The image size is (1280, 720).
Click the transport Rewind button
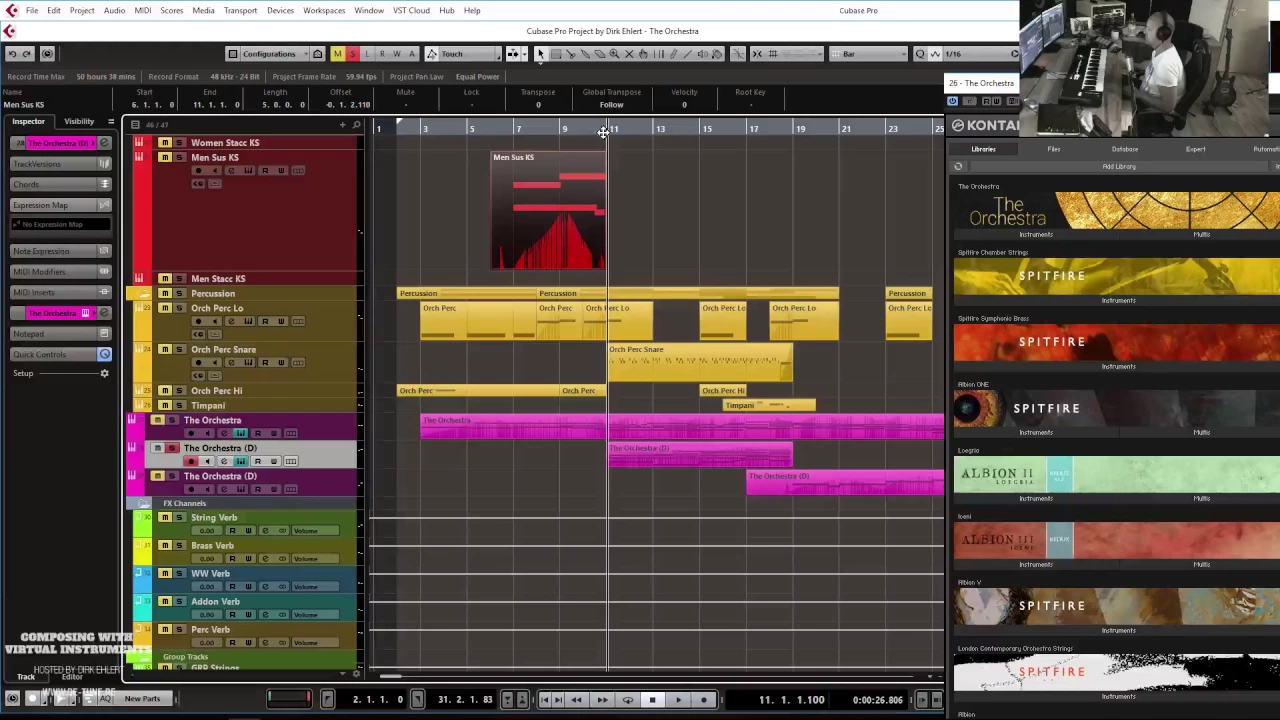(576, 700)
